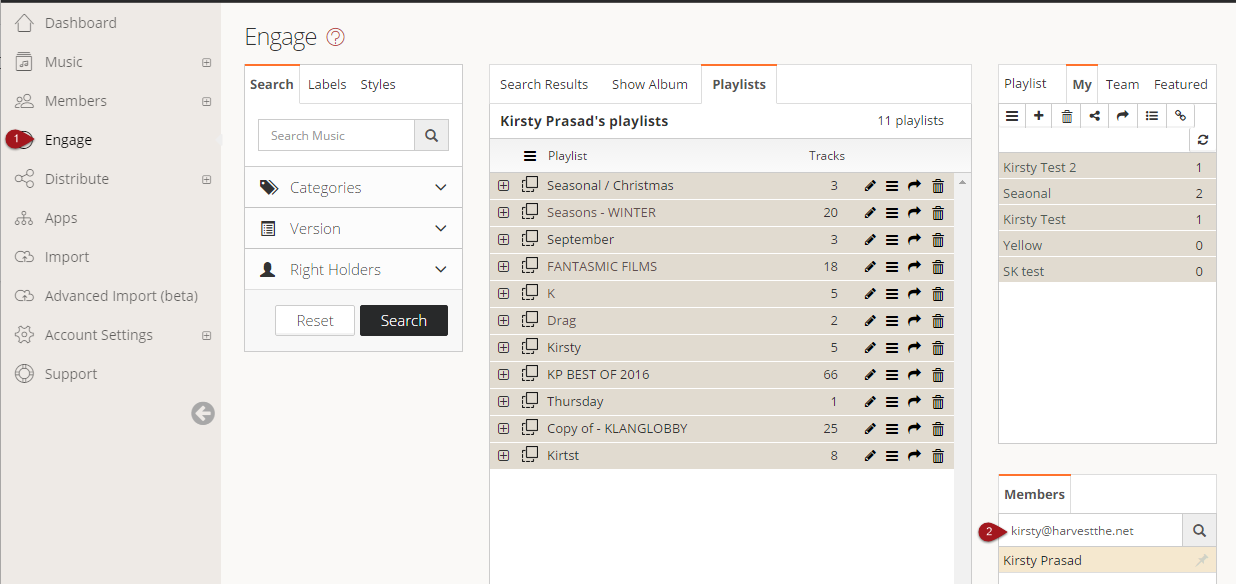
Task: Switch to the Team playlist tab
Action: 1122,85
